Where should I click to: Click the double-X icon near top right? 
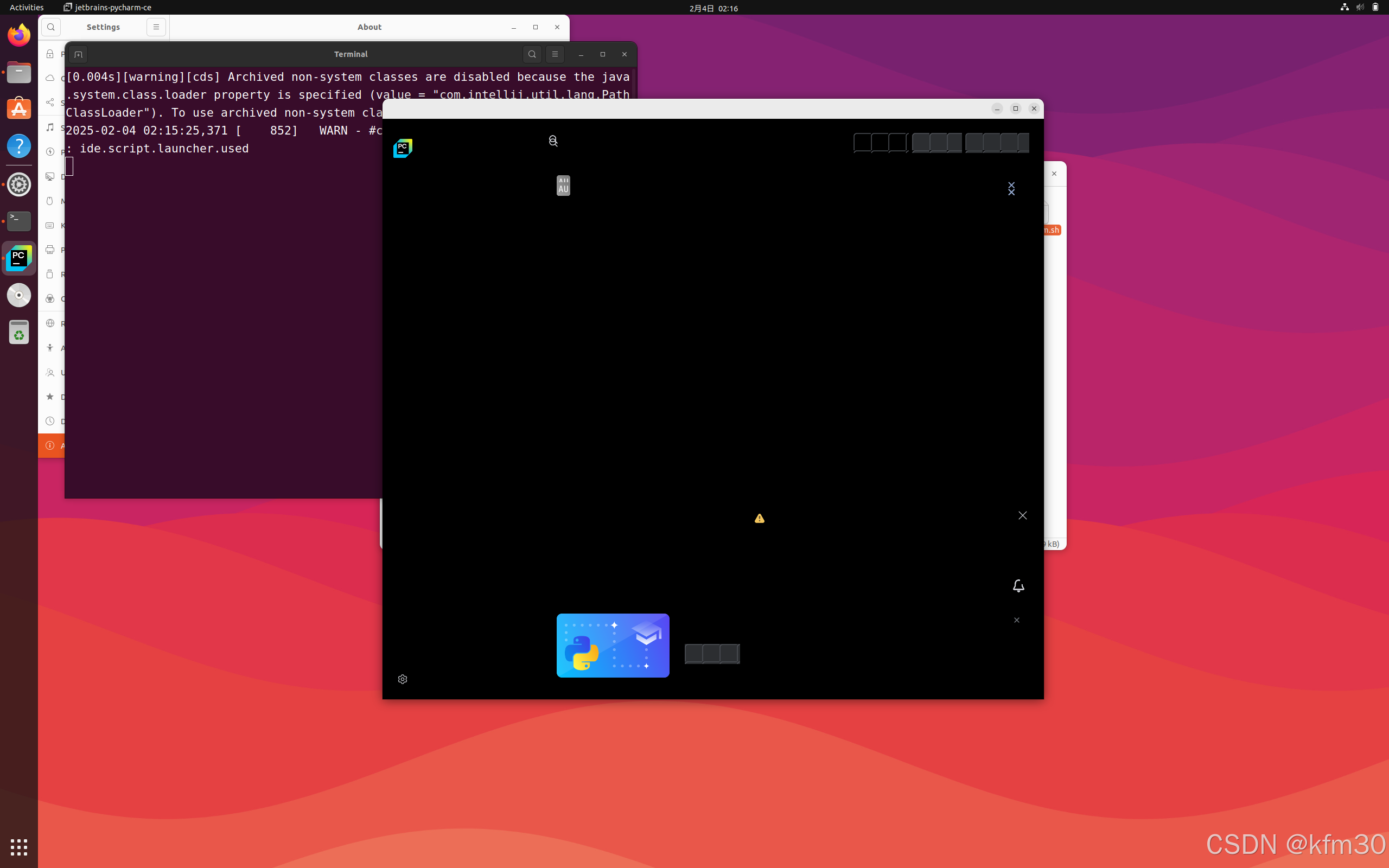[x=1011, y=188]
